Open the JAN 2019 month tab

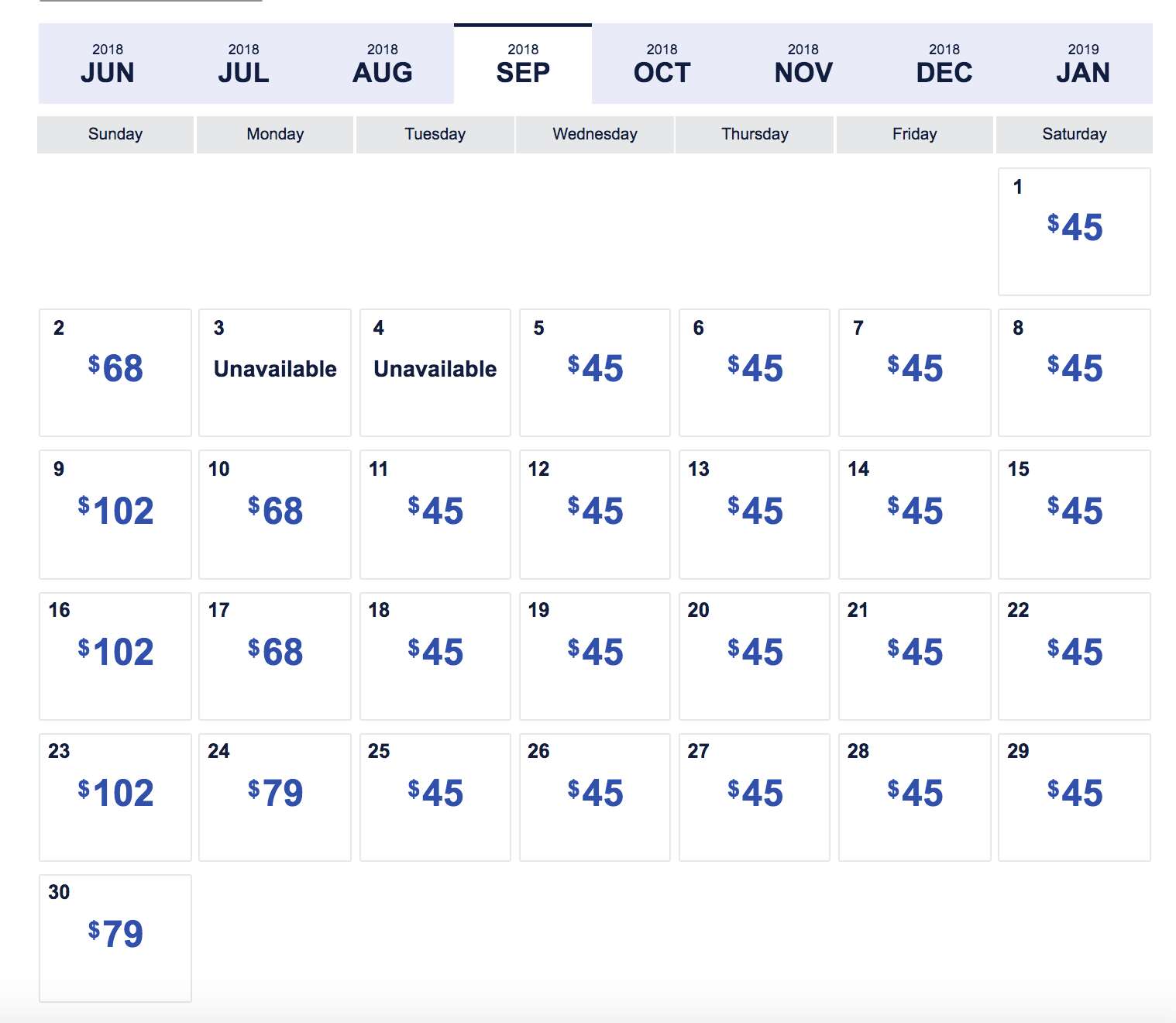(1083, 64)
